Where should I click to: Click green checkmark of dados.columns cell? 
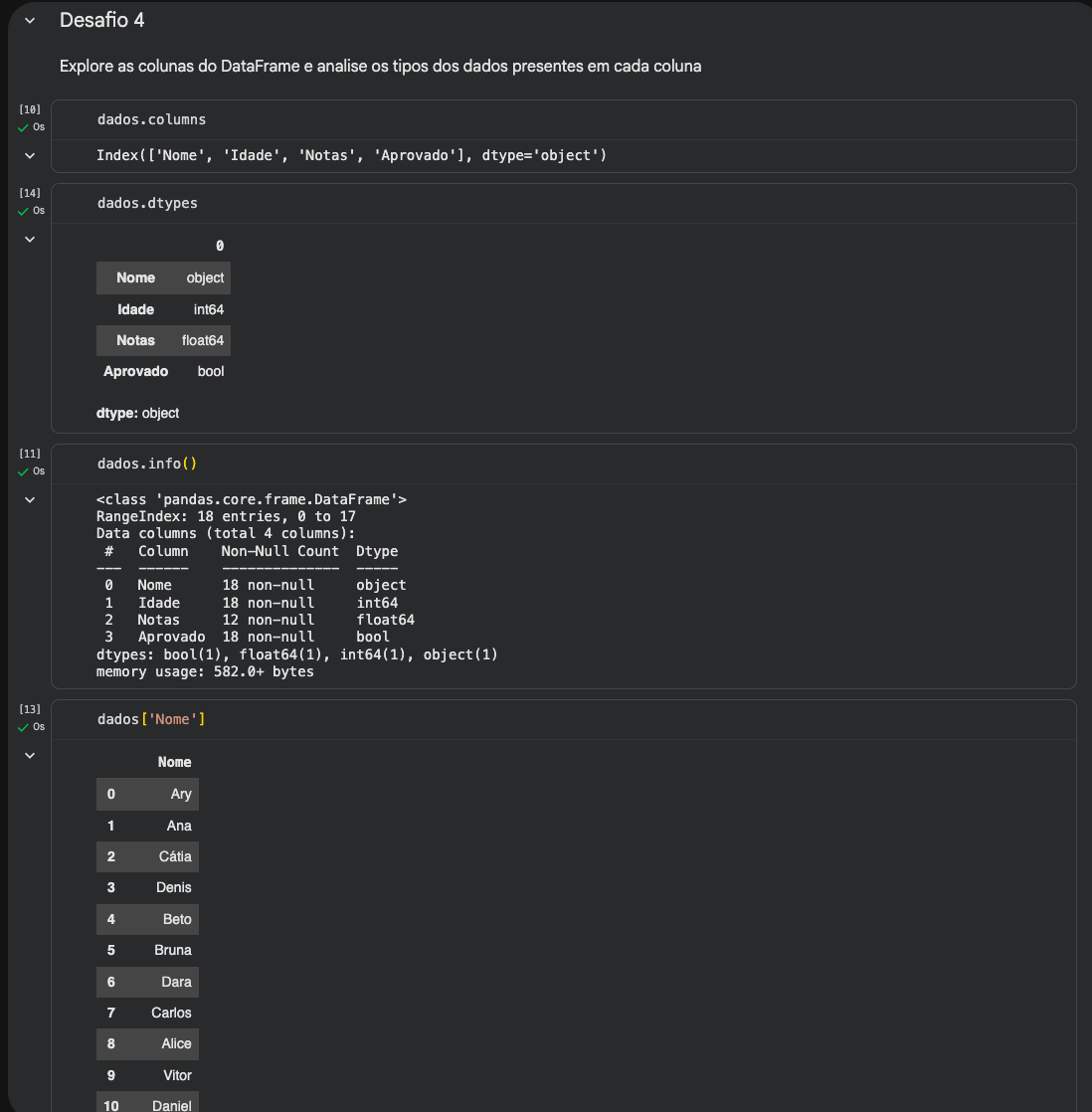(x=23, y=128)
